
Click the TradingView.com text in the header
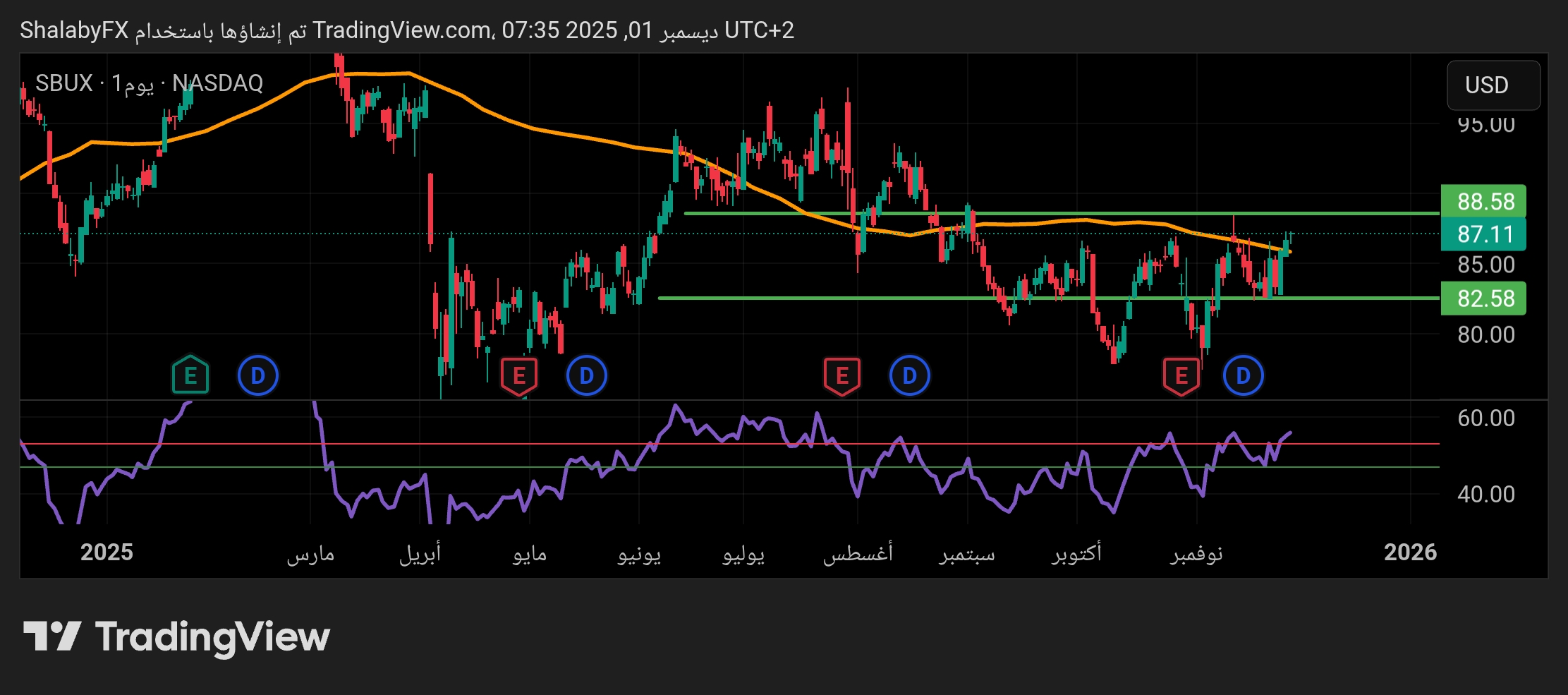pos(402,30)
